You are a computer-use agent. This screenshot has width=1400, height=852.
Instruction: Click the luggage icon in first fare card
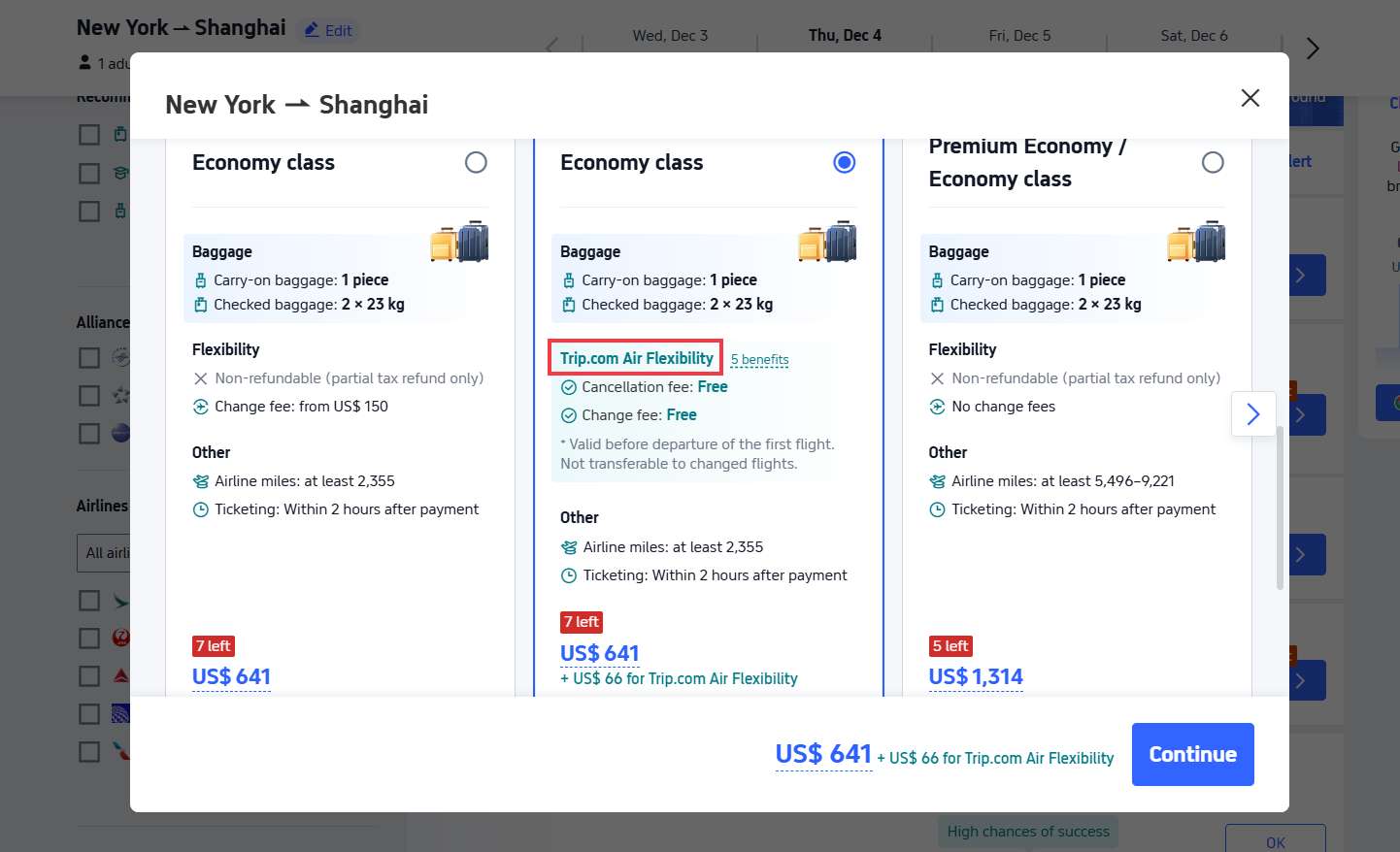coord(459,242)
